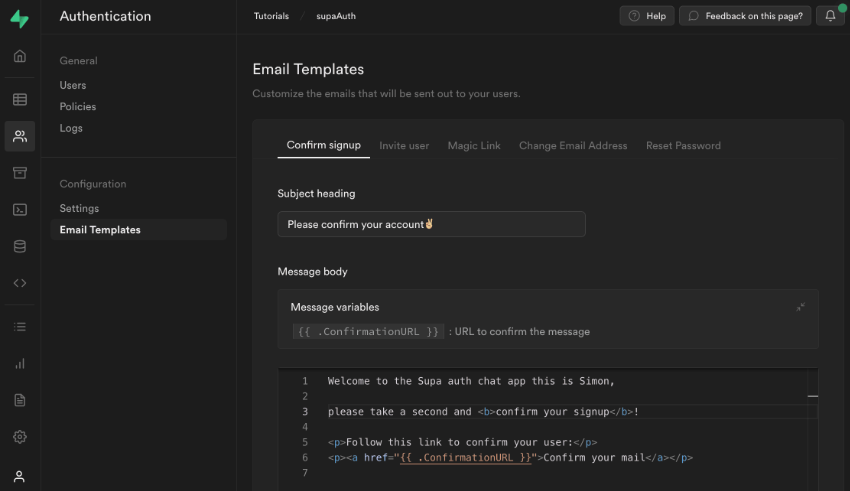This screenshot has height=491, width=850.
Task: Open the user account icon
Action: [x=20, y=476]
